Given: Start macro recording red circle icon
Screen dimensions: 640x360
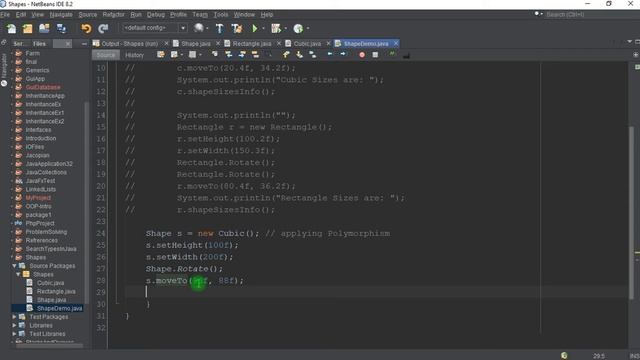Looking at the screenshot, I should click(x=362, y=55).
